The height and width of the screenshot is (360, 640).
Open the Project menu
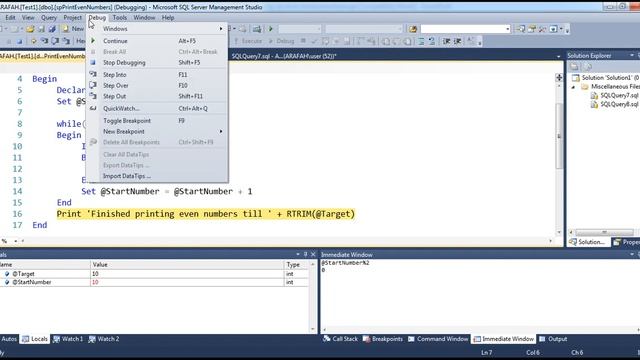(x=72, y=18)
